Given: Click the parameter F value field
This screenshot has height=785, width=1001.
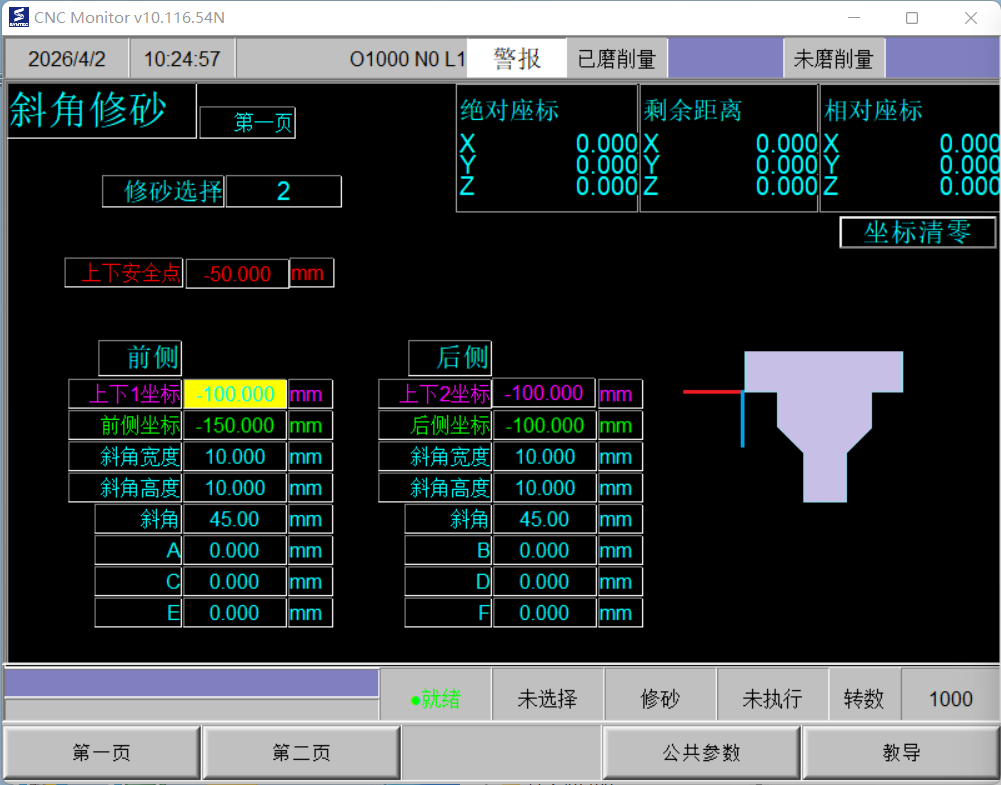Looking at the screenshot, I should 544,613.
